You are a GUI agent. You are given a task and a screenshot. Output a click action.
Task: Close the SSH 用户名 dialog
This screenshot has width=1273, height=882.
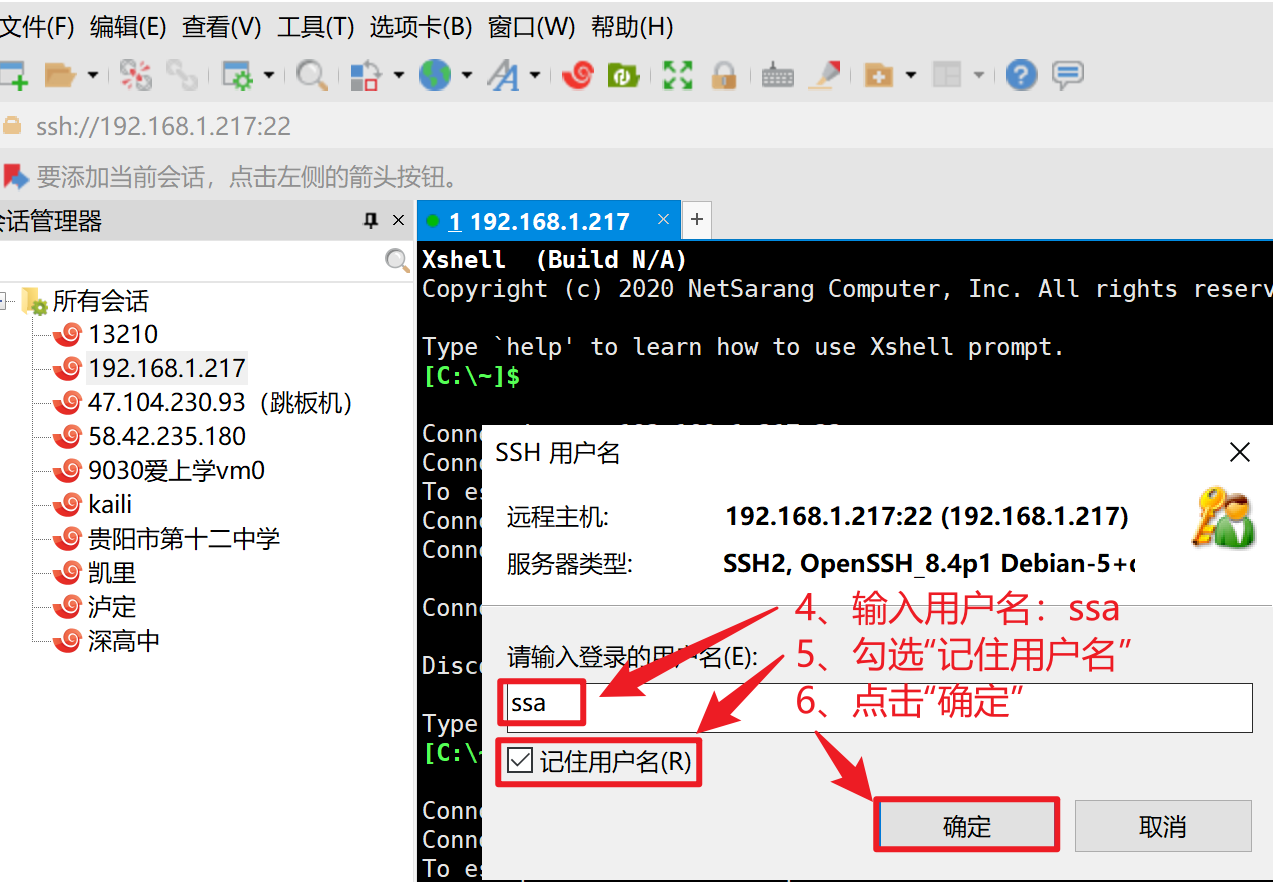[x=1240, y=453]
